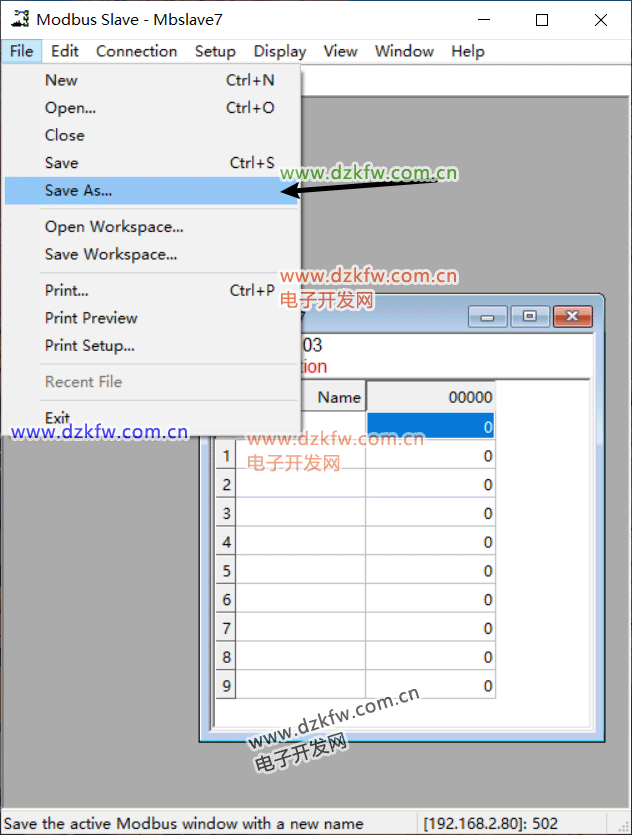Click Exit in the File menu
The image size is (632, 835).
pyautogui.click(x=57, y=417)
